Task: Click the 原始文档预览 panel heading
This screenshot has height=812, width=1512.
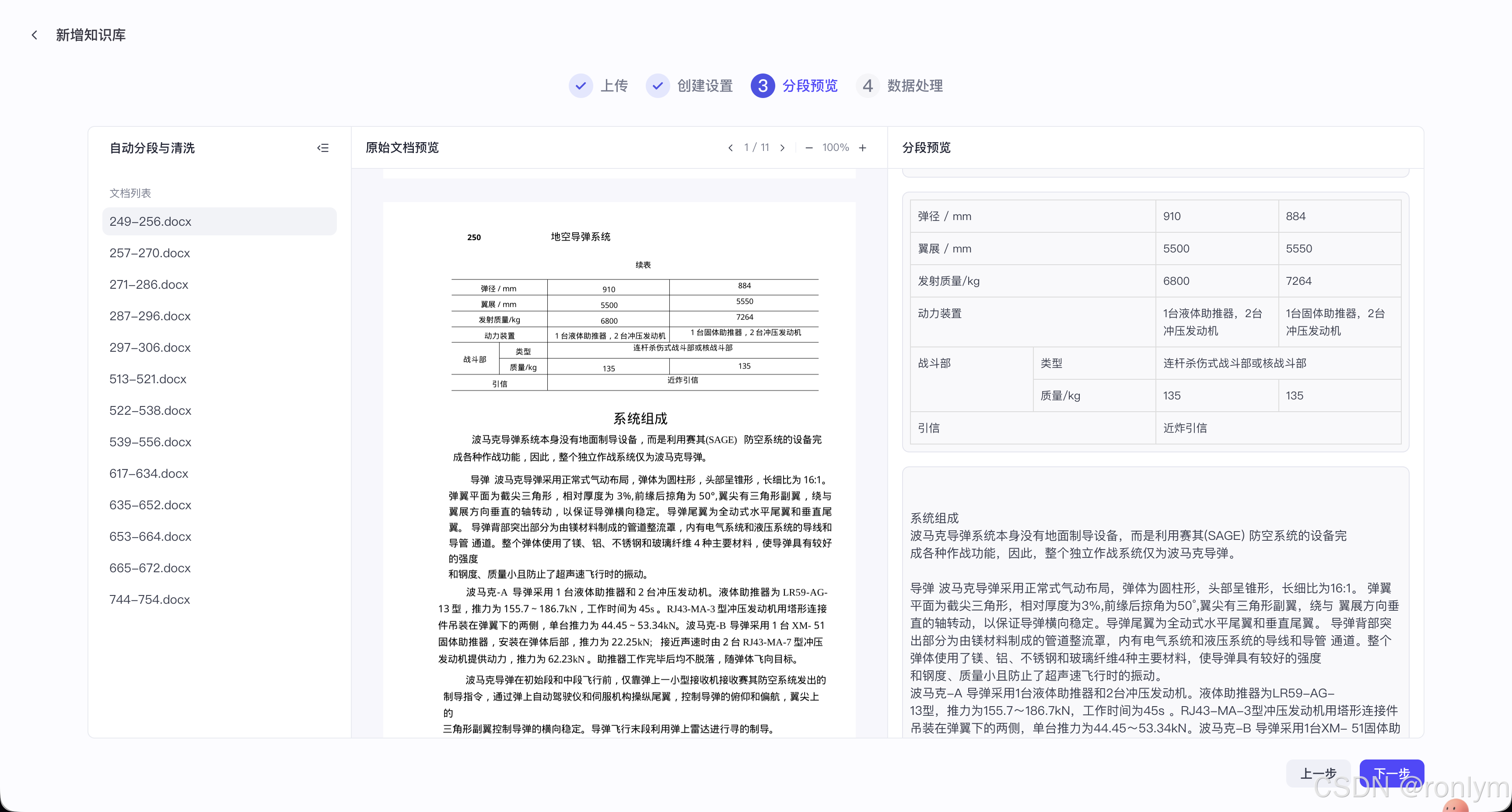Action: pos(402,147)
